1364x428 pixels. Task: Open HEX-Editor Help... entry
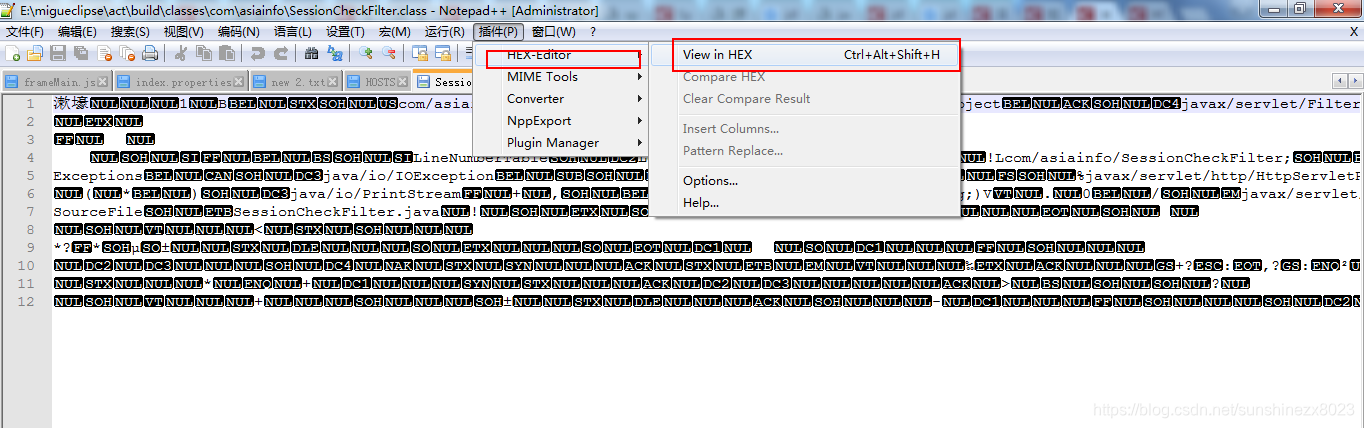tap(805, 203)
